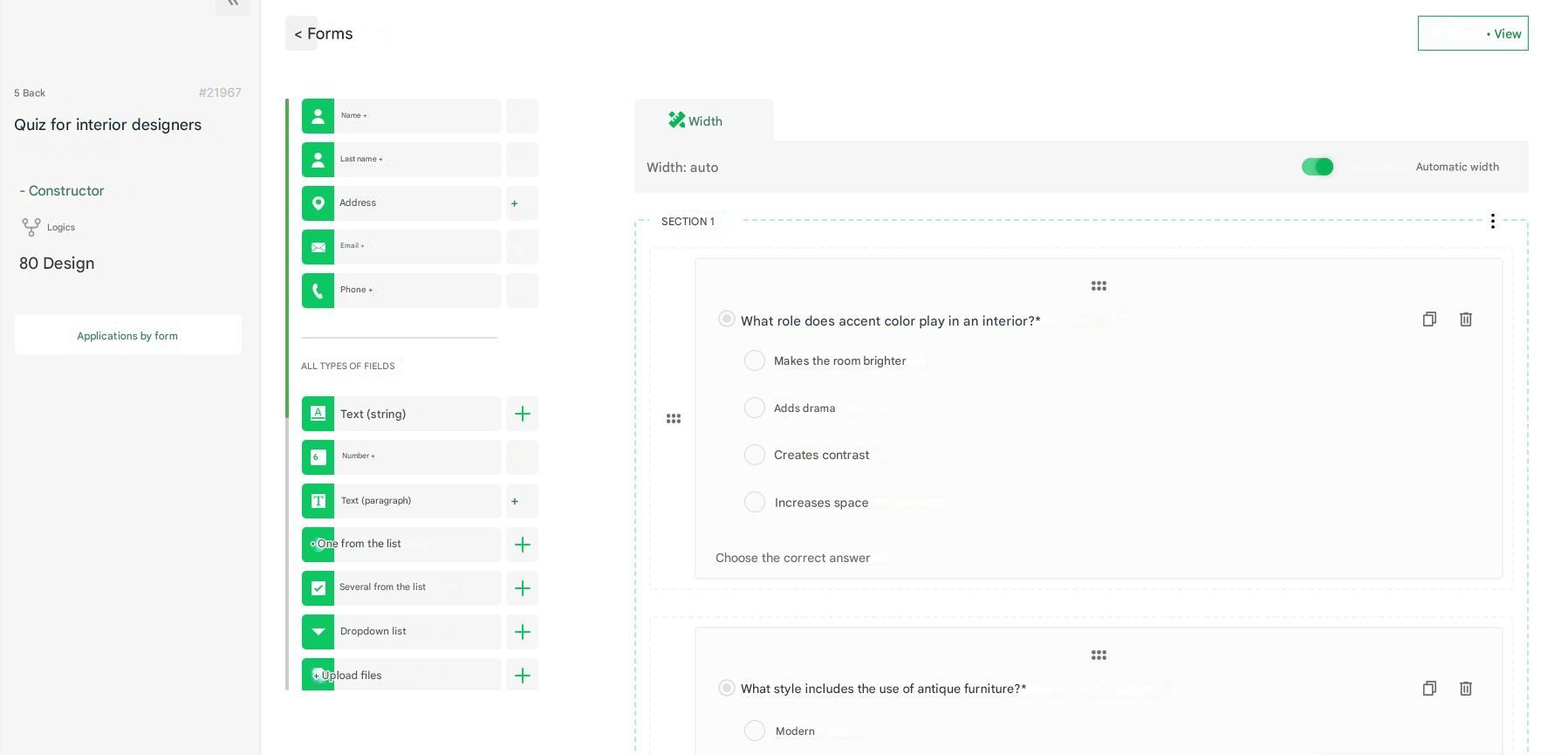
Task: Duplicate the accent color question
Action: point(1428,319)
